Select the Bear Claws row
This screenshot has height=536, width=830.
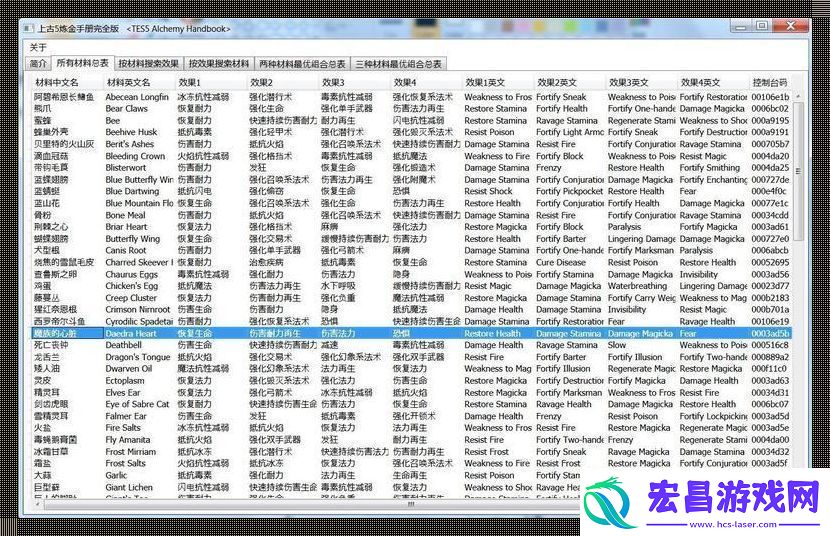(x=412, y=108)
